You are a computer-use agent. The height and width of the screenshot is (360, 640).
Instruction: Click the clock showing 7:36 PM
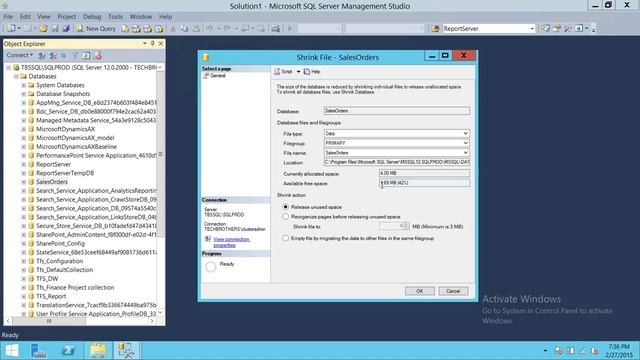point(619,347)
